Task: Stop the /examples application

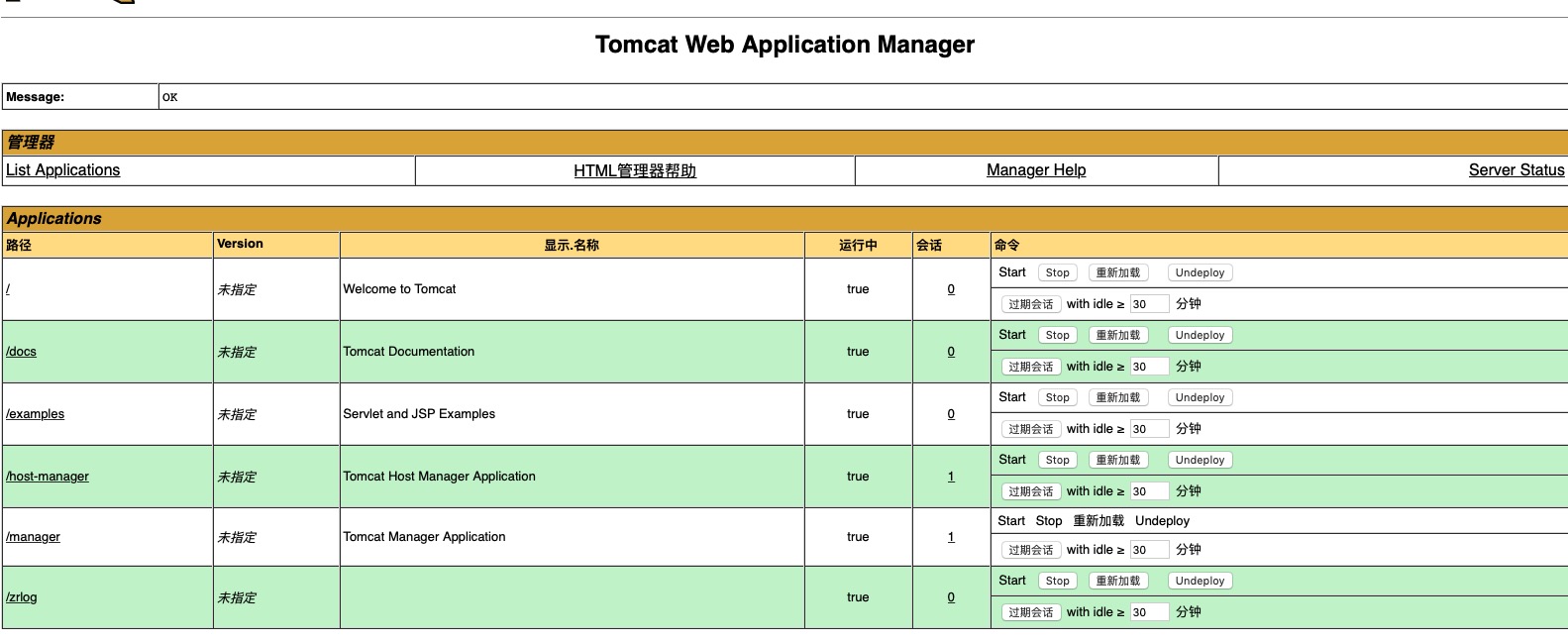Action: click(x=1057, y=397)
